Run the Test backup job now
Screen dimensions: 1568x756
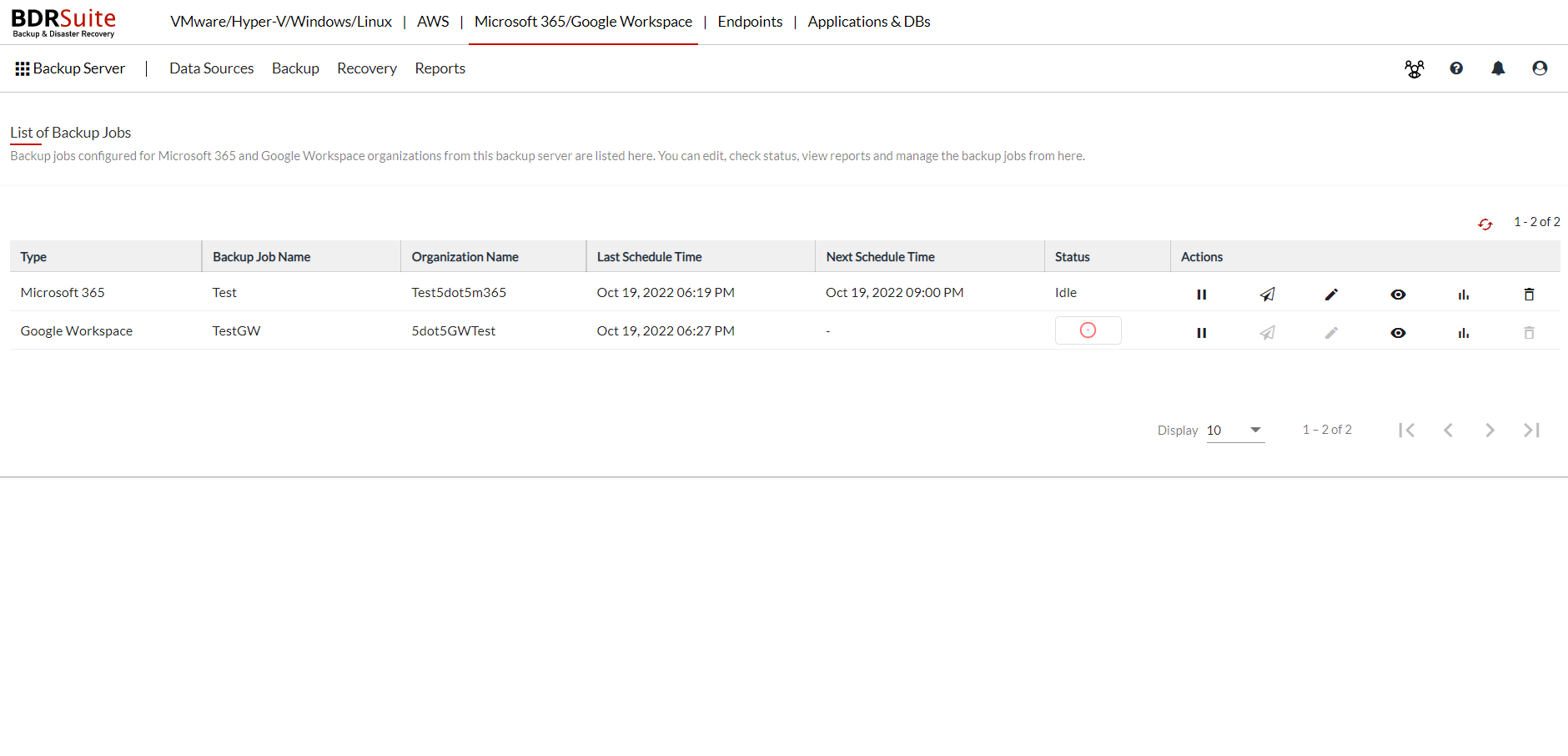coord(1267,294)
